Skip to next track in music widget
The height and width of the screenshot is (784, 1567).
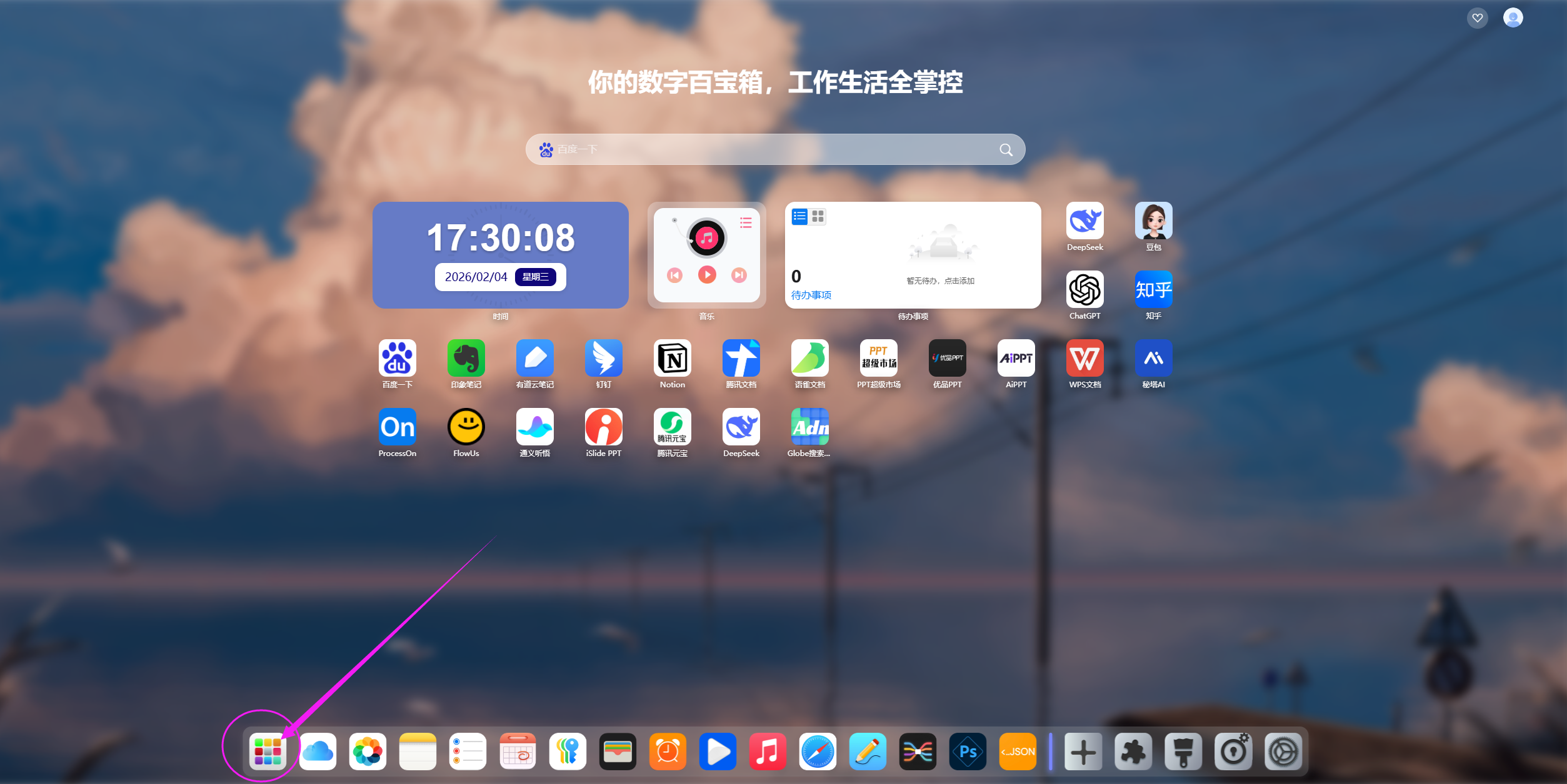tap(739, 275)
